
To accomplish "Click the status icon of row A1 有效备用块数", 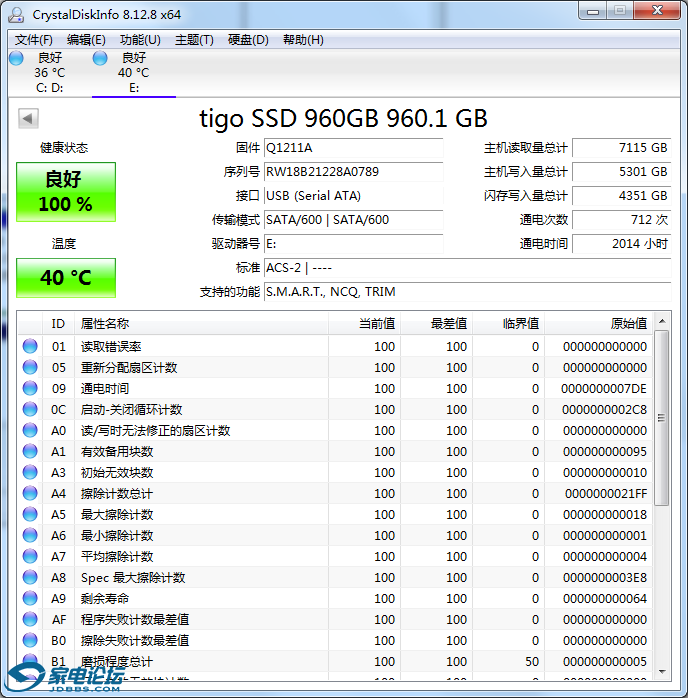I will coord(30,451).
